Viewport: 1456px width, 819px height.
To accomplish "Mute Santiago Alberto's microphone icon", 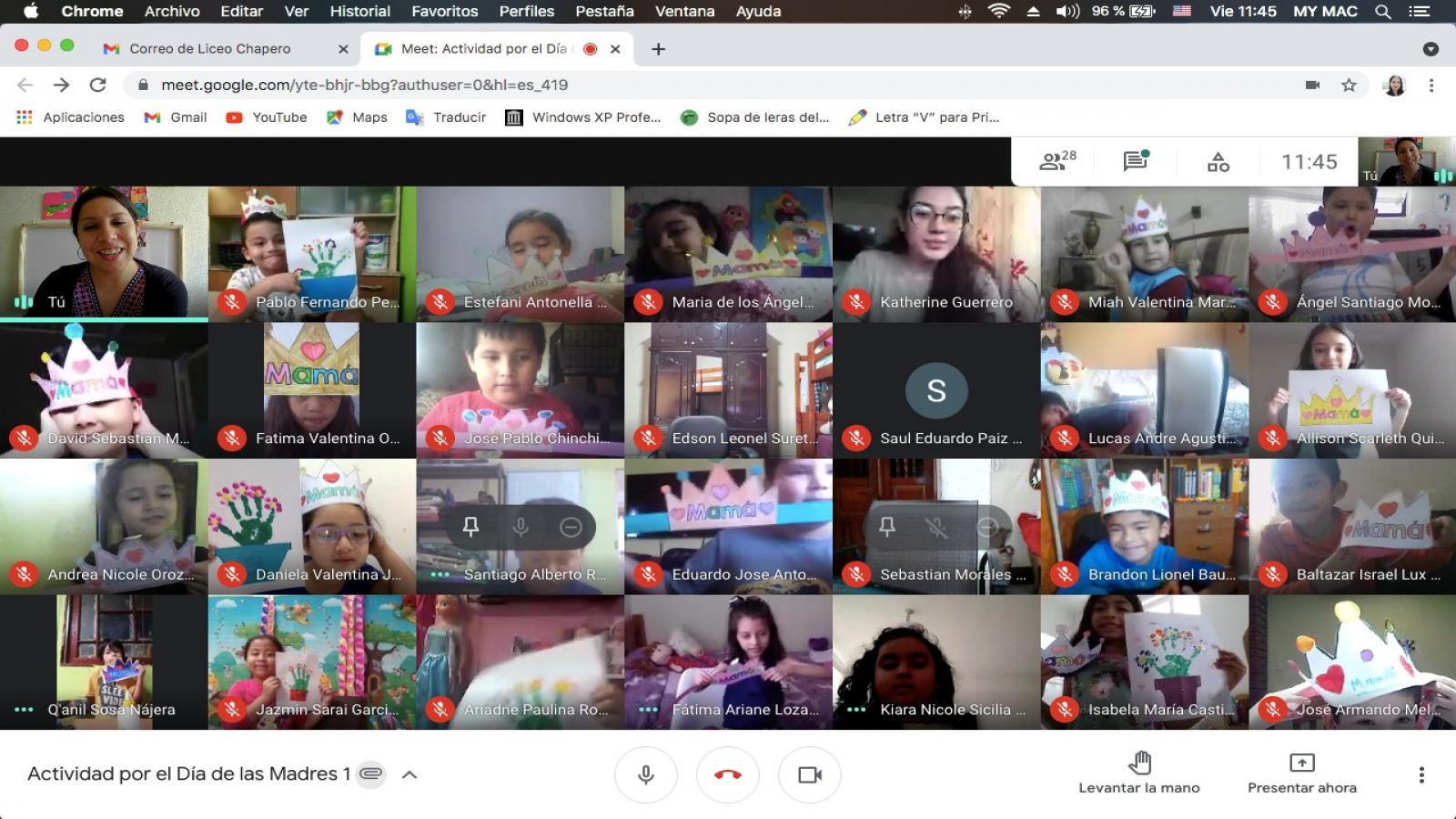I will [521, 526].
